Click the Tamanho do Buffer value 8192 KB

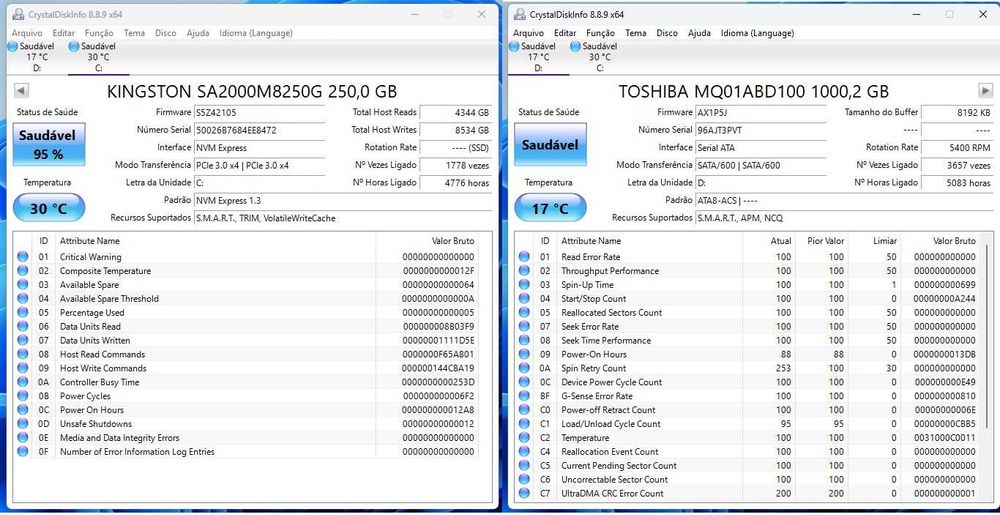click(x=957, y=113)
